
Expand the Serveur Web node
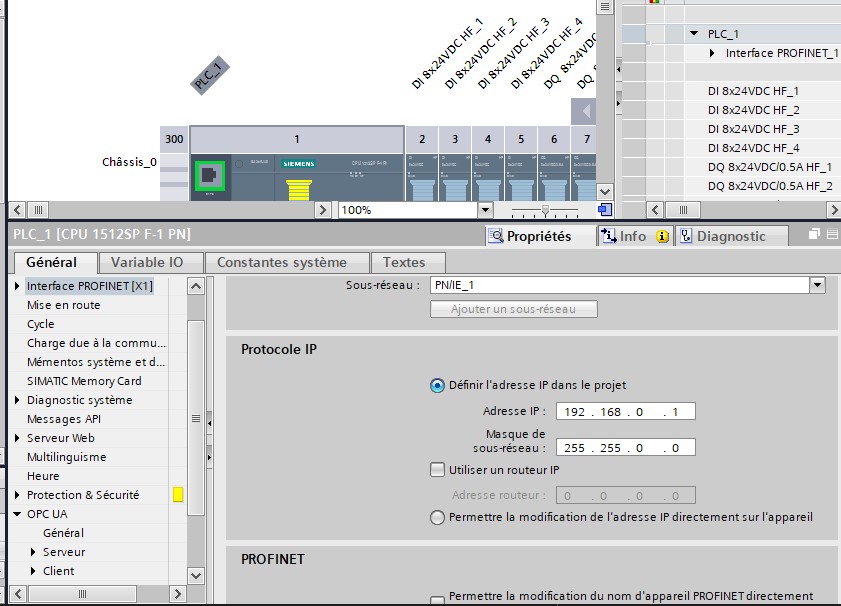click(x=17, y=438)
